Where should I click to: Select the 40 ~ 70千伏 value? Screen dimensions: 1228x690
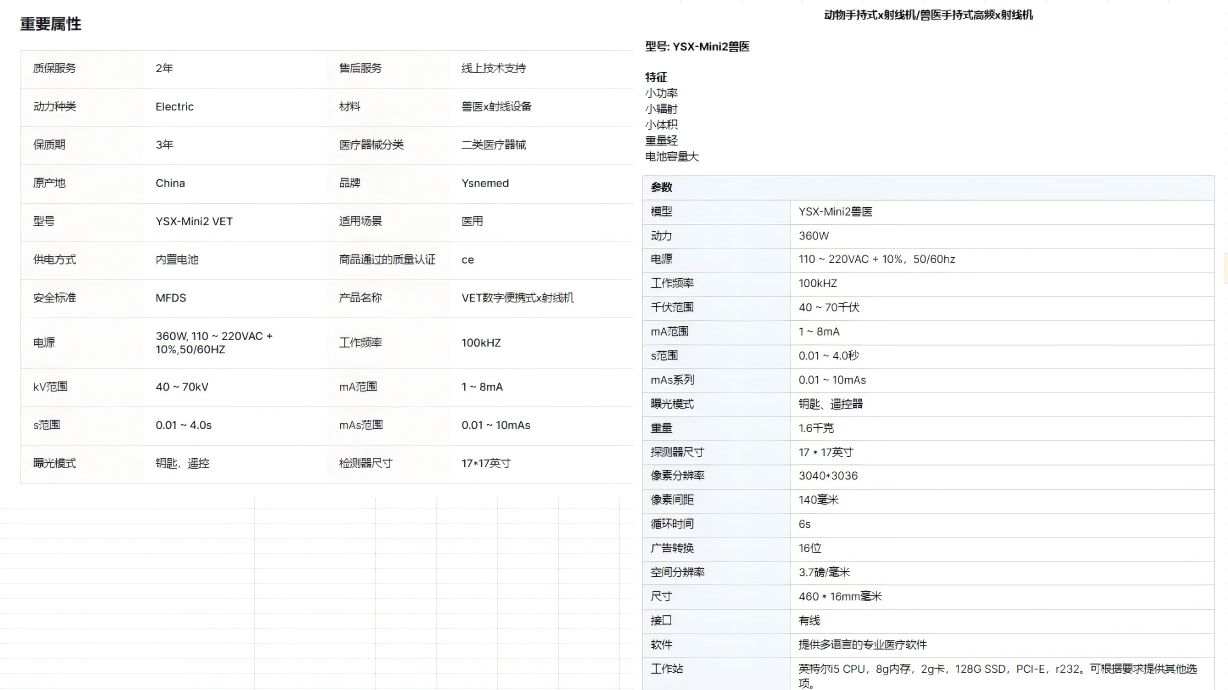pyautogui.click(x=829, y=308)
